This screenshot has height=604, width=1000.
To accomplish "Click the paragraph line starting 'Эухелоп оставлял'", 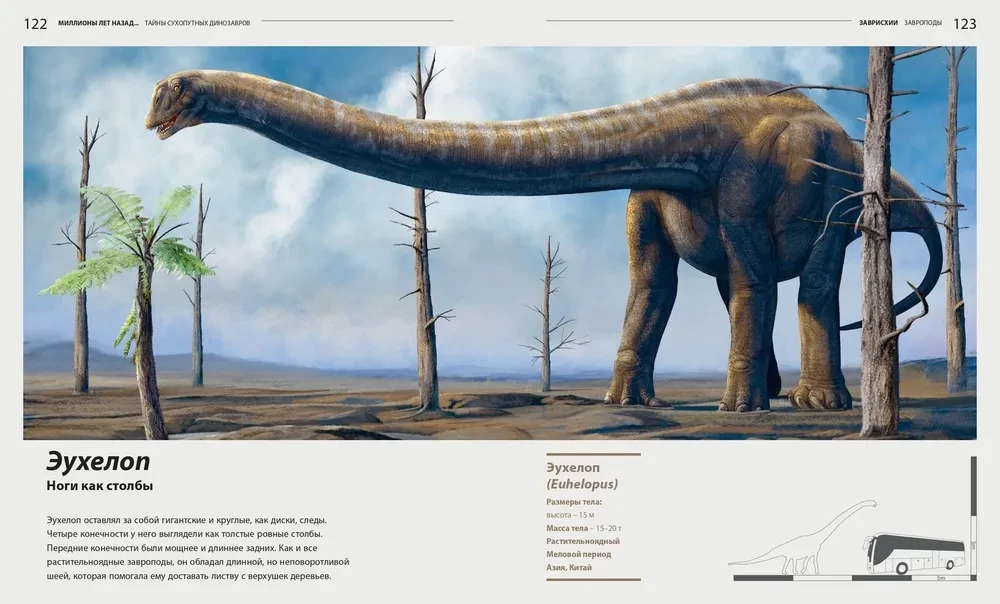I will 186,520.
